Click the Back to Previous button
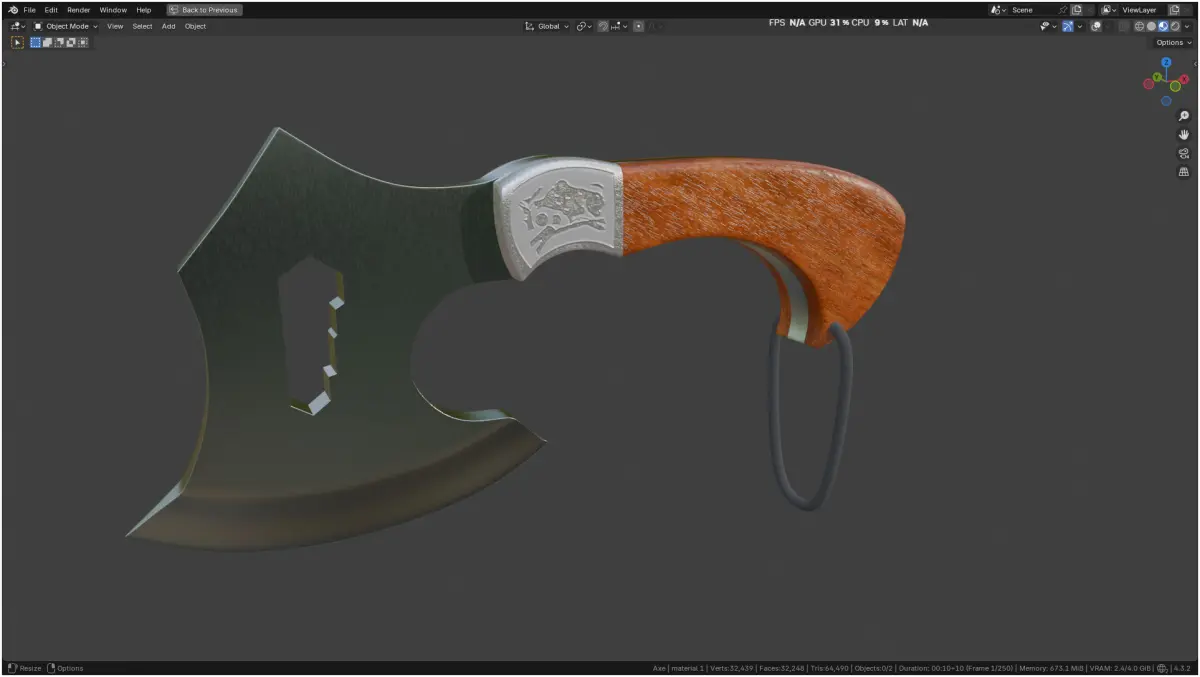Viewport: 1200px width, 677px height. click(204, 10)
